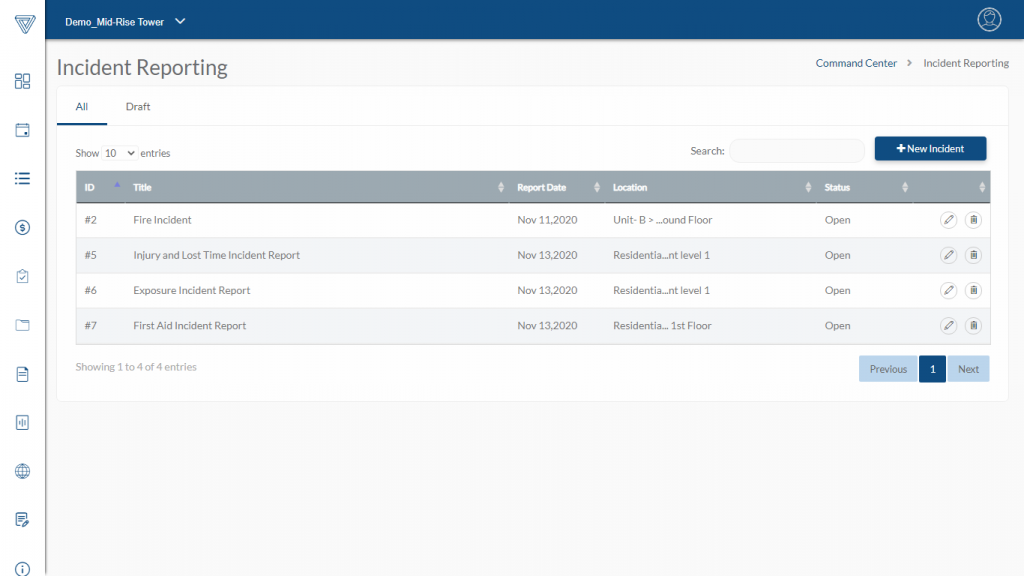
Task: Open the user profile icon at top right
Action: pos(989,18)
